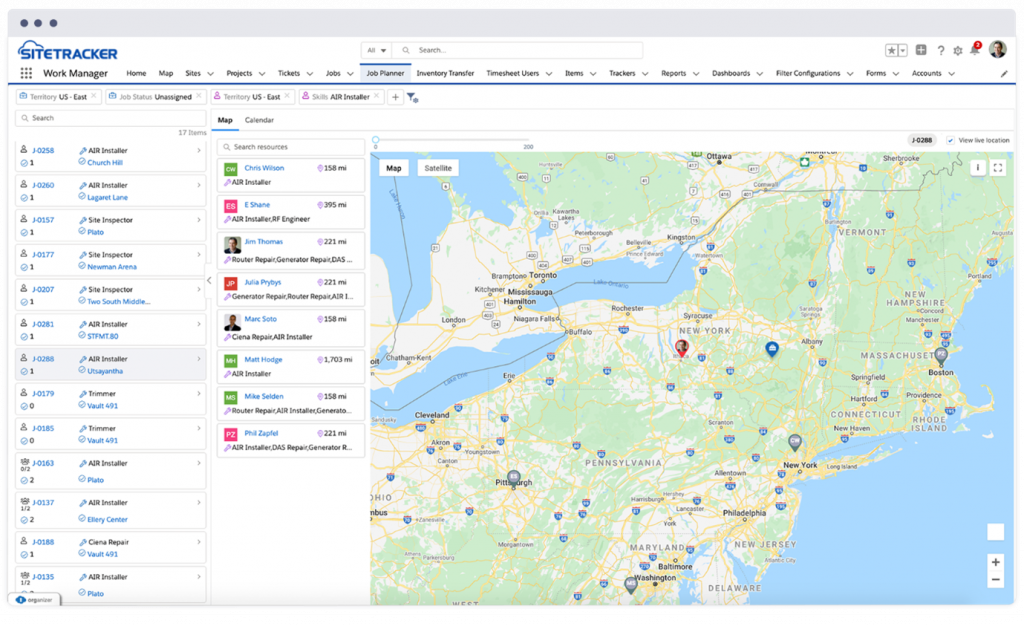Image resolution: width=1024 pixels, height=626 pixels.
Task: Expand the Timesheet Users menu dropdown
Action: pyautogui.click(x=549, y=74)
